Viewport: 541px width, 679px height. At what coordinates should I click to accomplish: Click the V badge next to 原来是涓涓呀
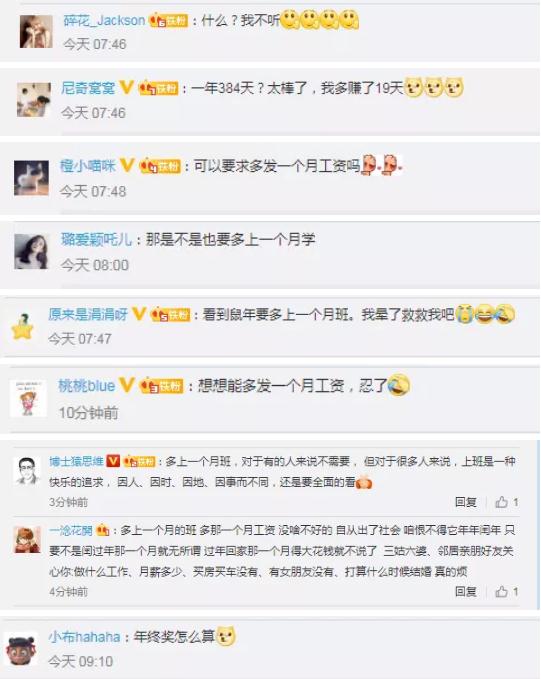139,314
